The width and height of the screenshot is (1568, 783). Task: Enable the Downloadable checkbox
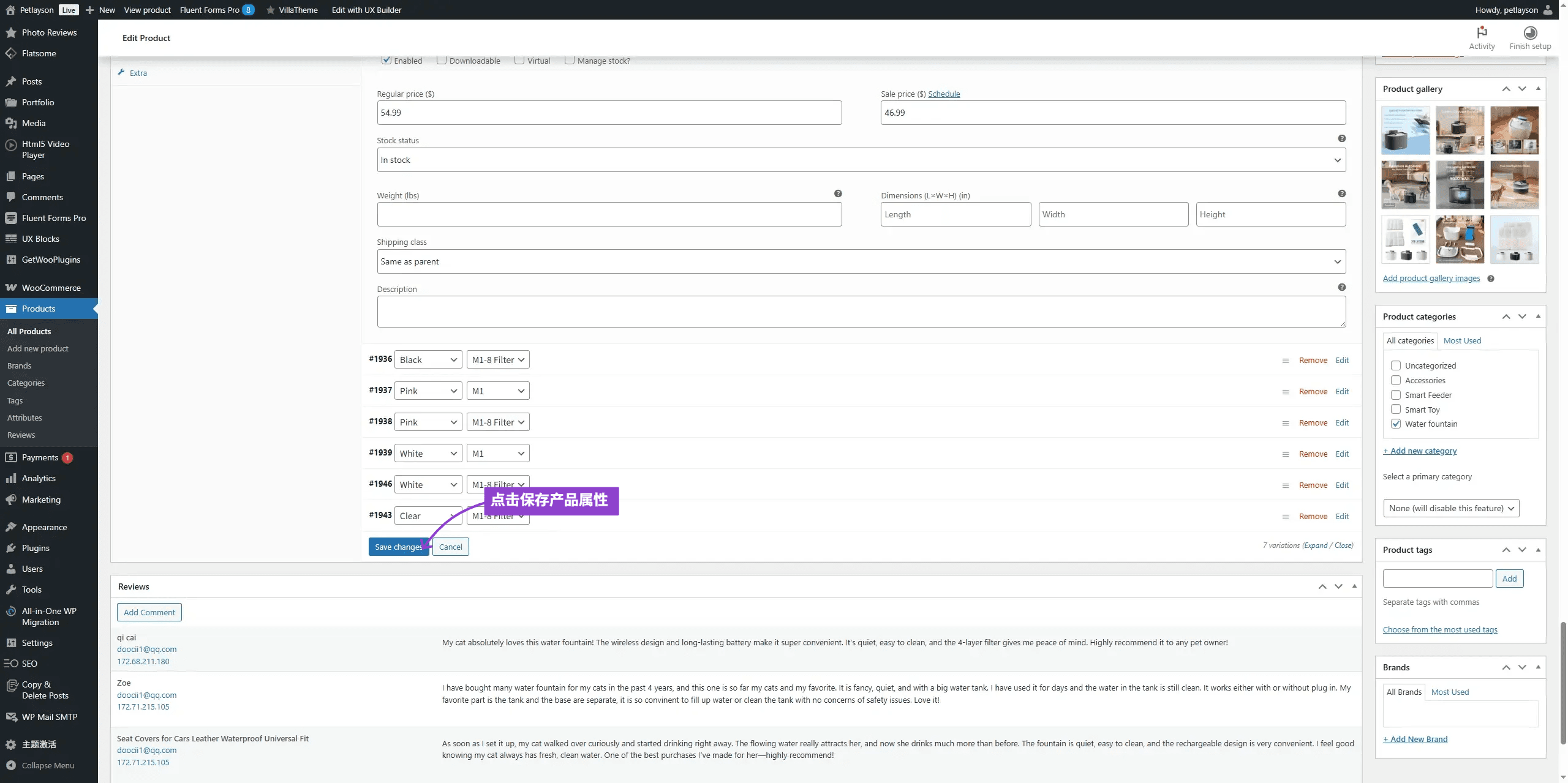(442, 60)
